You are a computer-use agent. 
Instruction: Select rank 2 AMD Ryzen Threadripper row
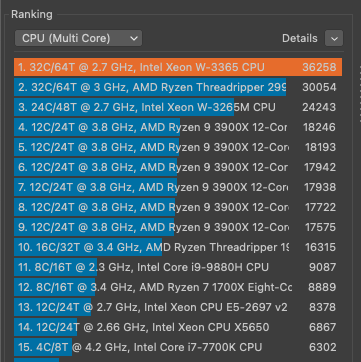pyautogui.click(x=178, y=87)
